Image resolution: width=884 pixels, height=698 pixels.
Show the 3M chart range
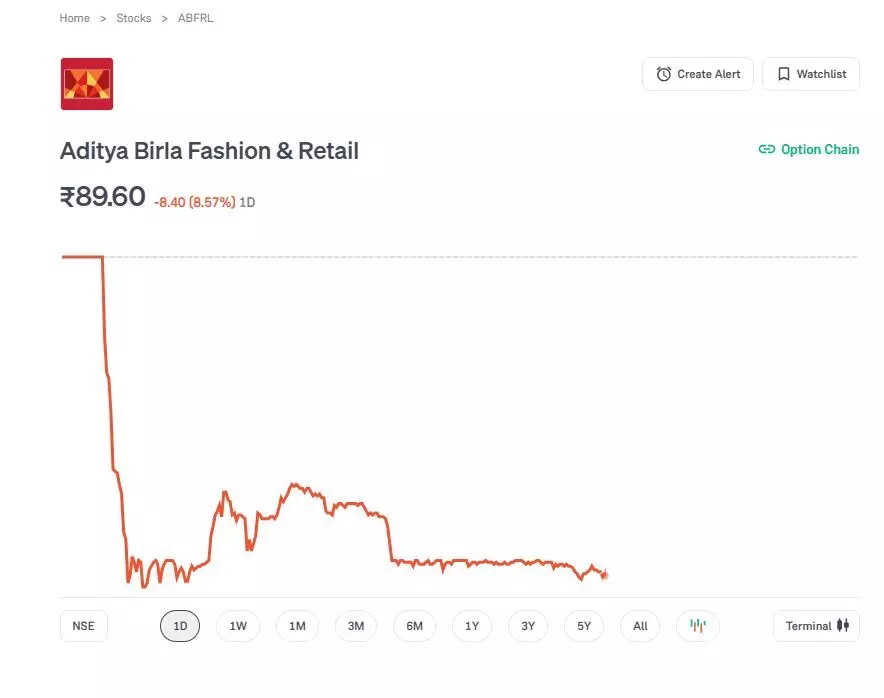click(x=356, y=626)
